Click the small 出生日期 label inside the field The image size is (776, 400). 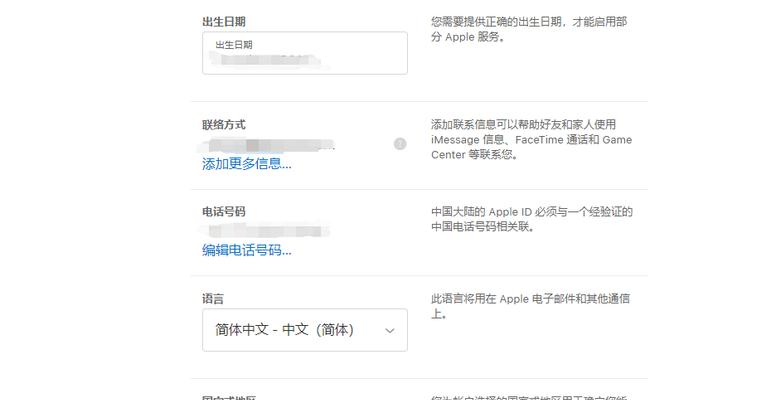(234, 45)
